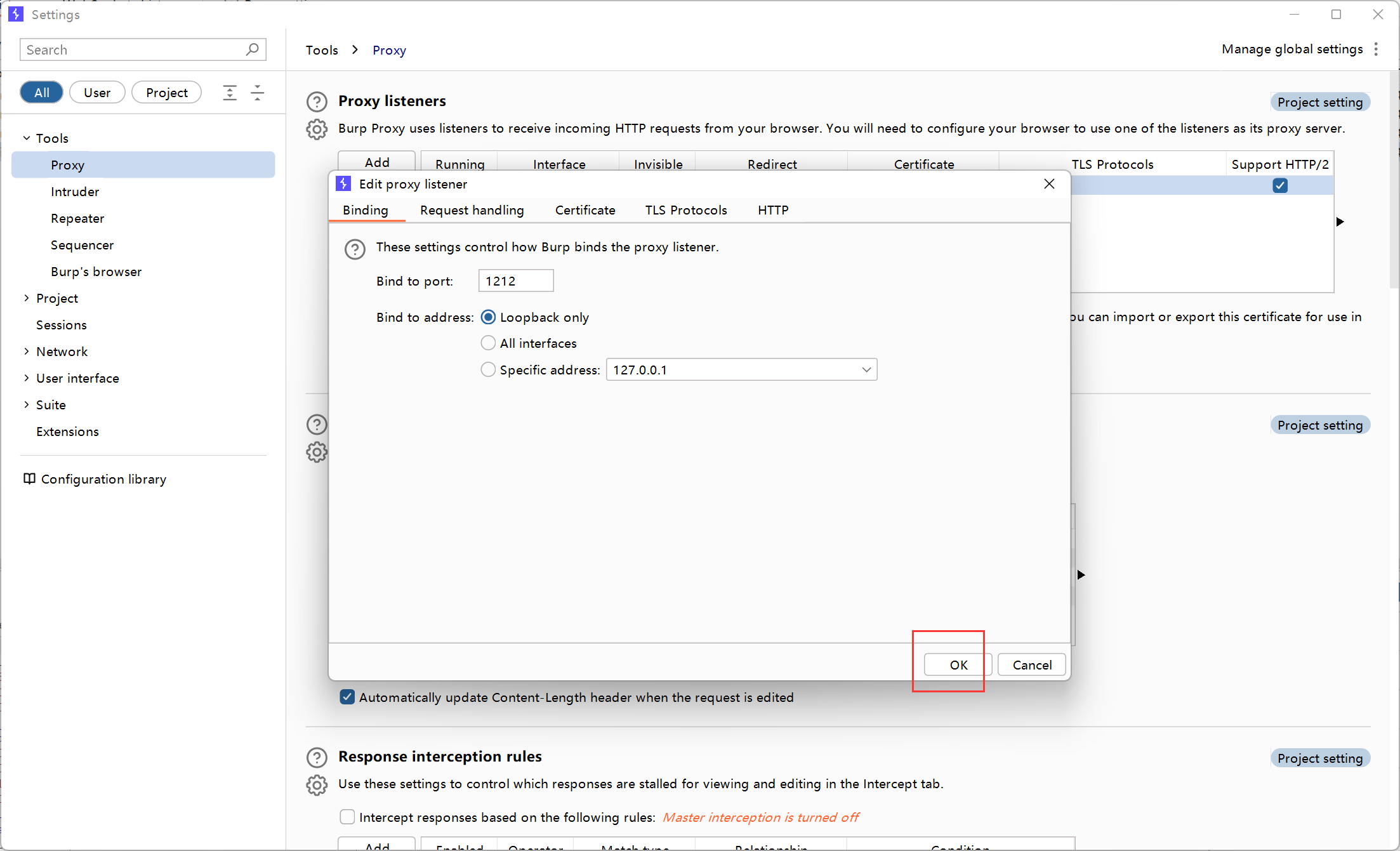Uncheck Automatically update Content-Length header
The image size is (1400, 851).
click(347, 697)
